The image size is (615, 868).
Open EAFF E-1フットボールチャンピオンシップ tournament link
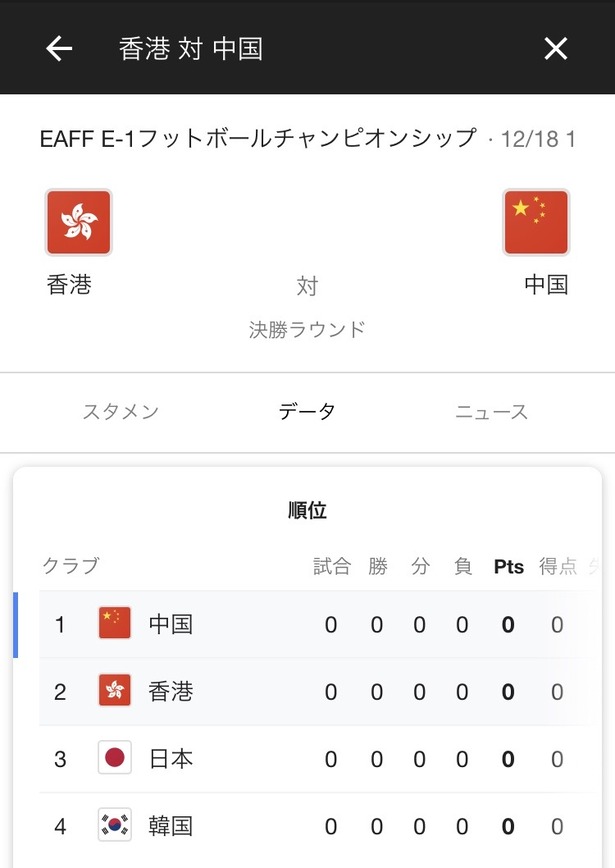coord(258,138)
